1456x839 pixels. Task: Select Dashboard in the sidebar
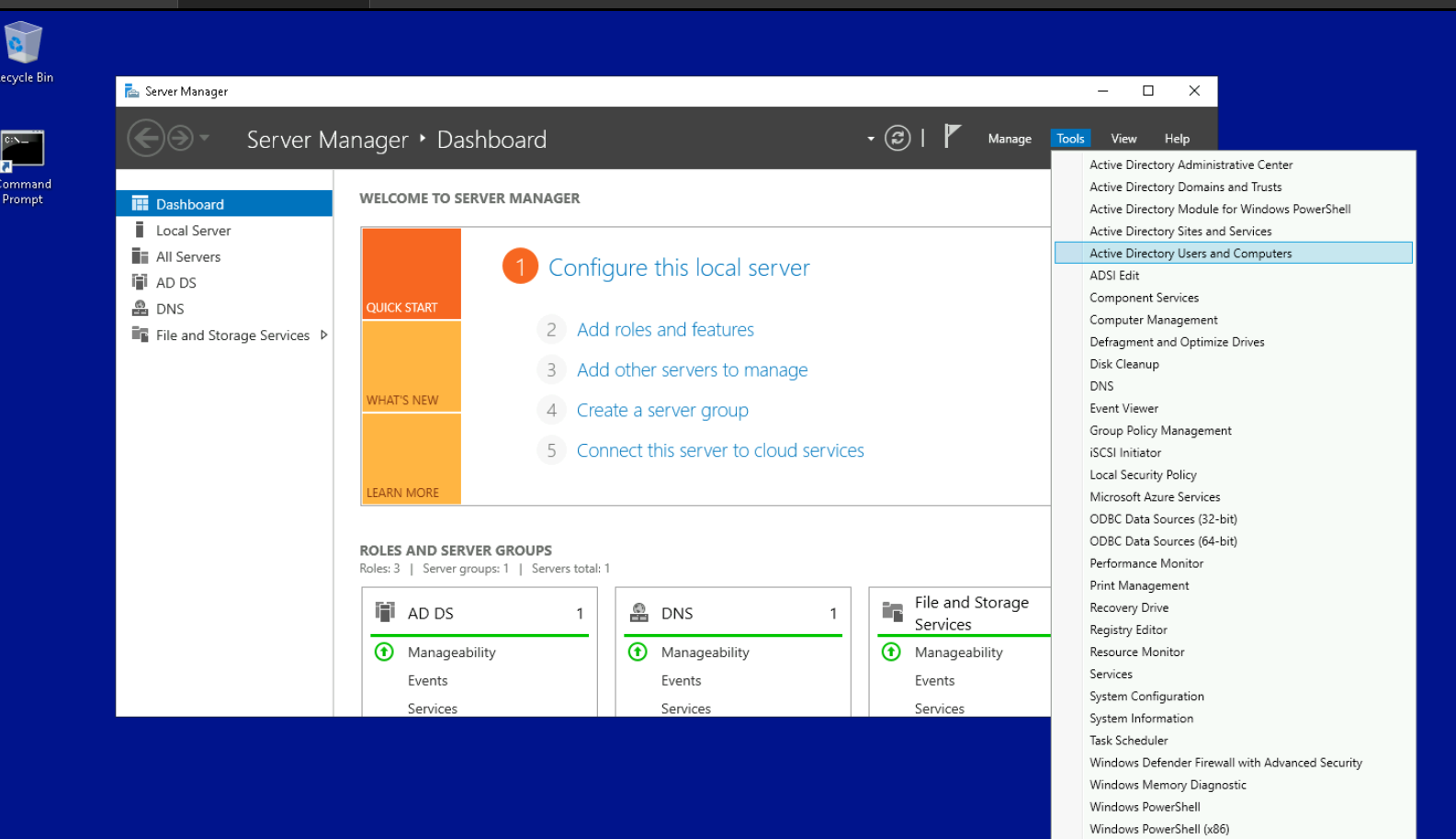pos(224,204)
